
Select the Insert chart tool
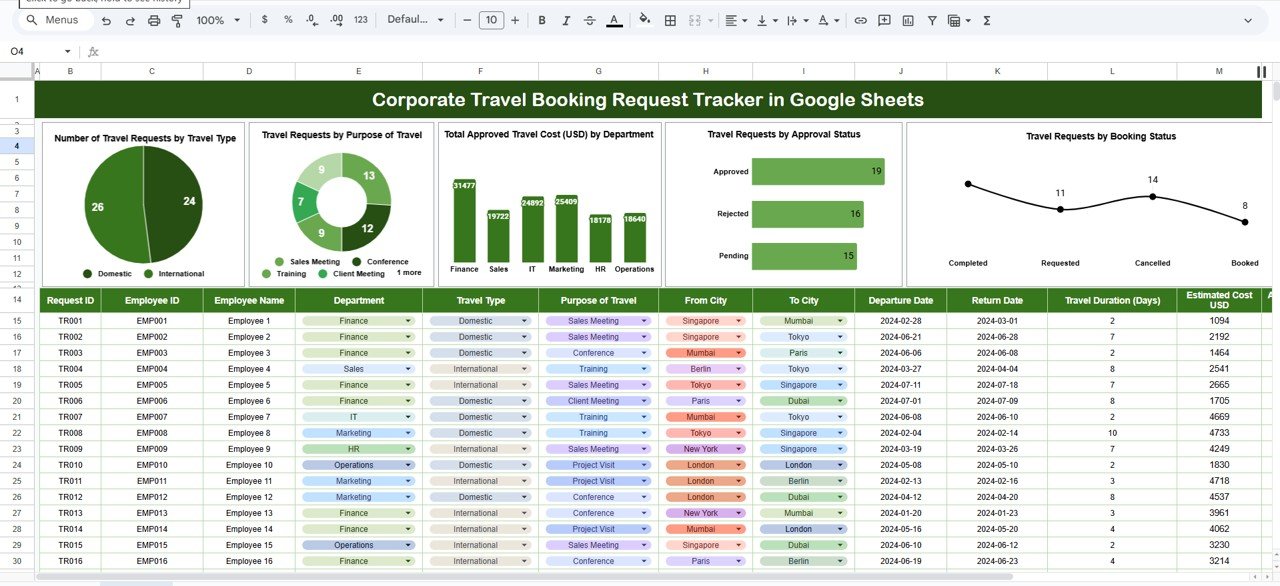tap(908, 20)
